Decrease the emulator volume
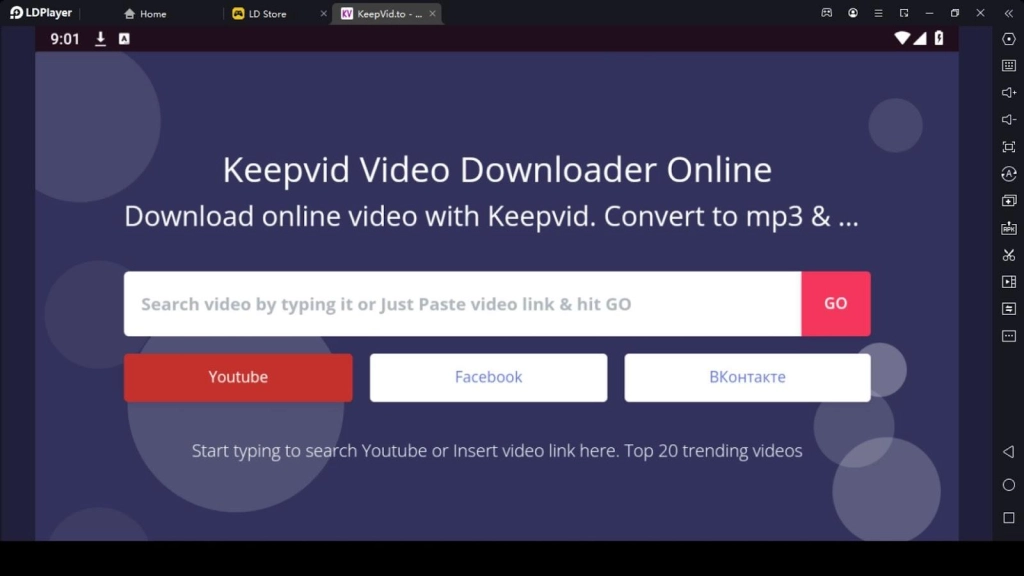The image size is (1024, 576). coord(1009,119)
